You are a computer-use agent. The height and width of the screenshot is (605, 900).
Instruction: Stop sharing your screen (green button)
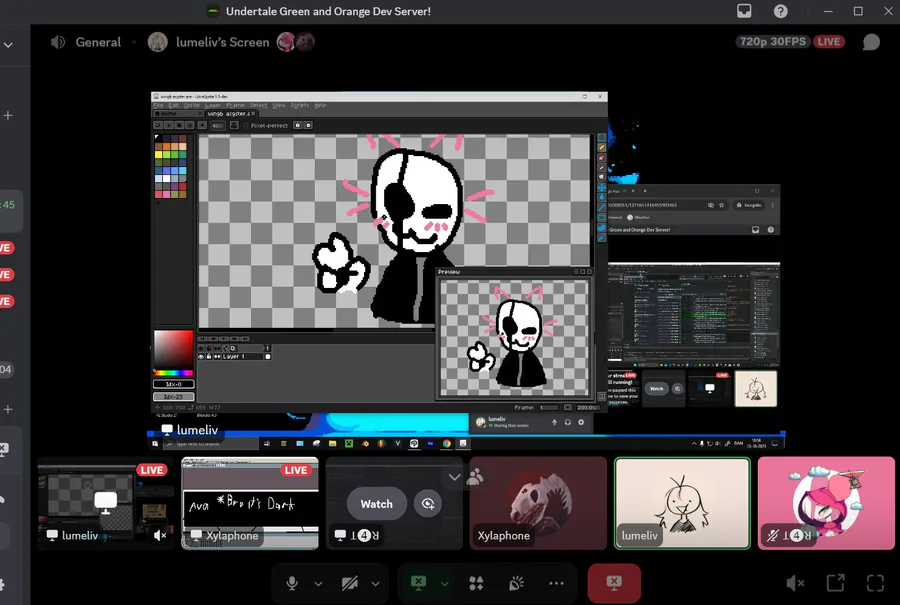pyautogui.click(x=418, y=583)
